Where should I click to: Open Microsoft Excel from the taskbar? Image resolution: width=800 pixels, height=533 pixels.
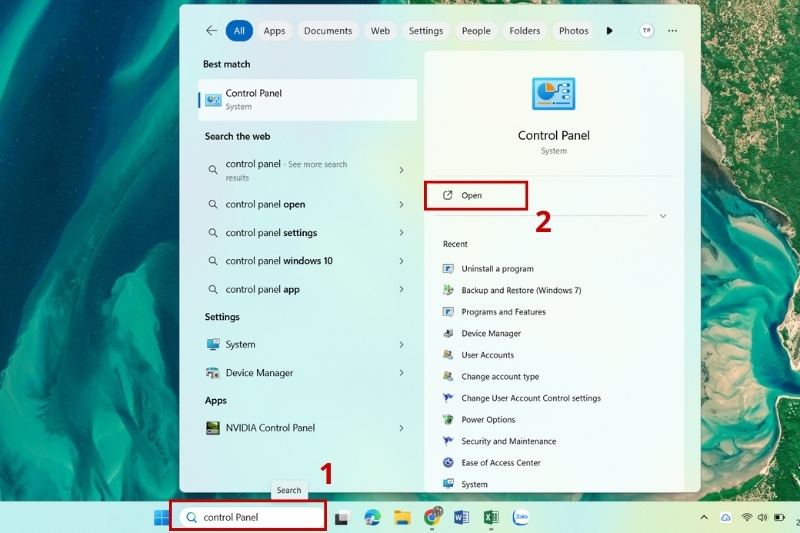coord(491,517)
